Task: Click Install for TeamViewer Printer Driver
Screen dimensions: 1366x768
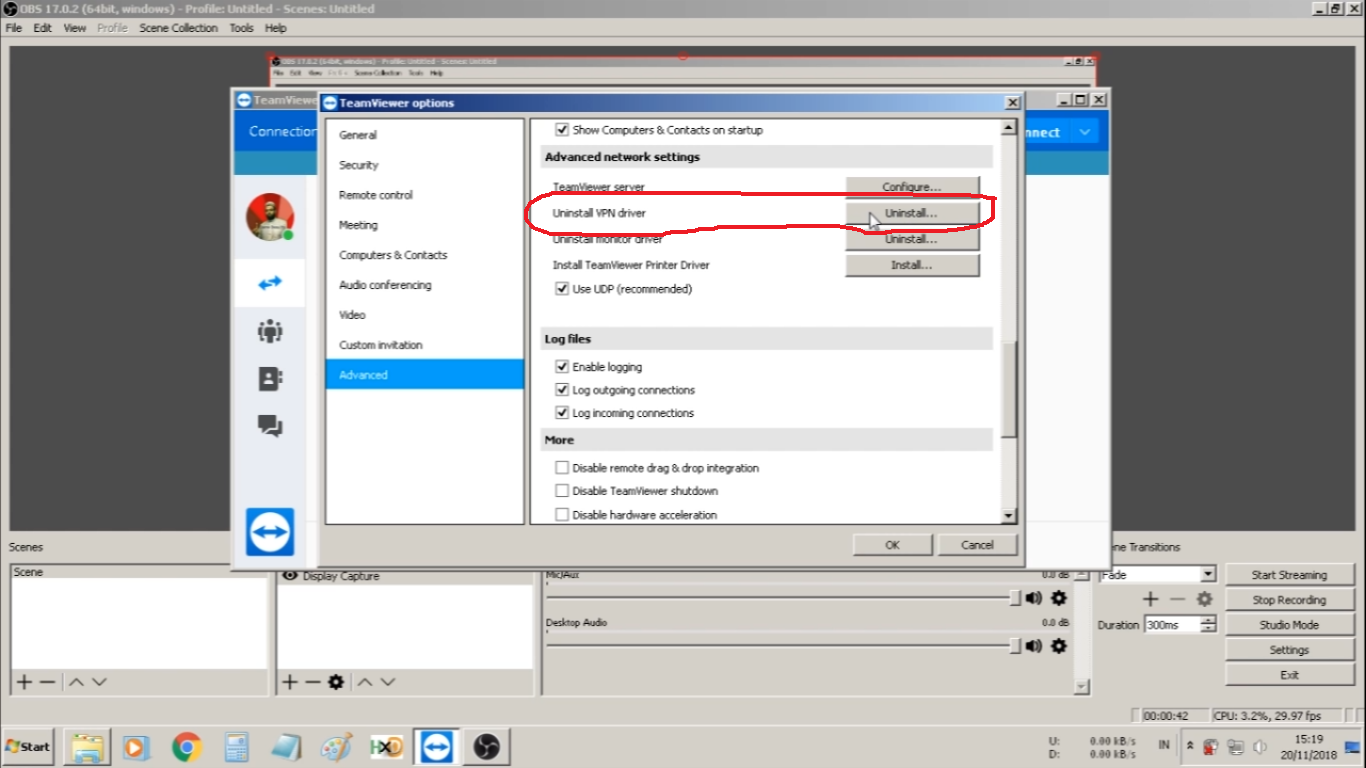Action: pos(912,265)
